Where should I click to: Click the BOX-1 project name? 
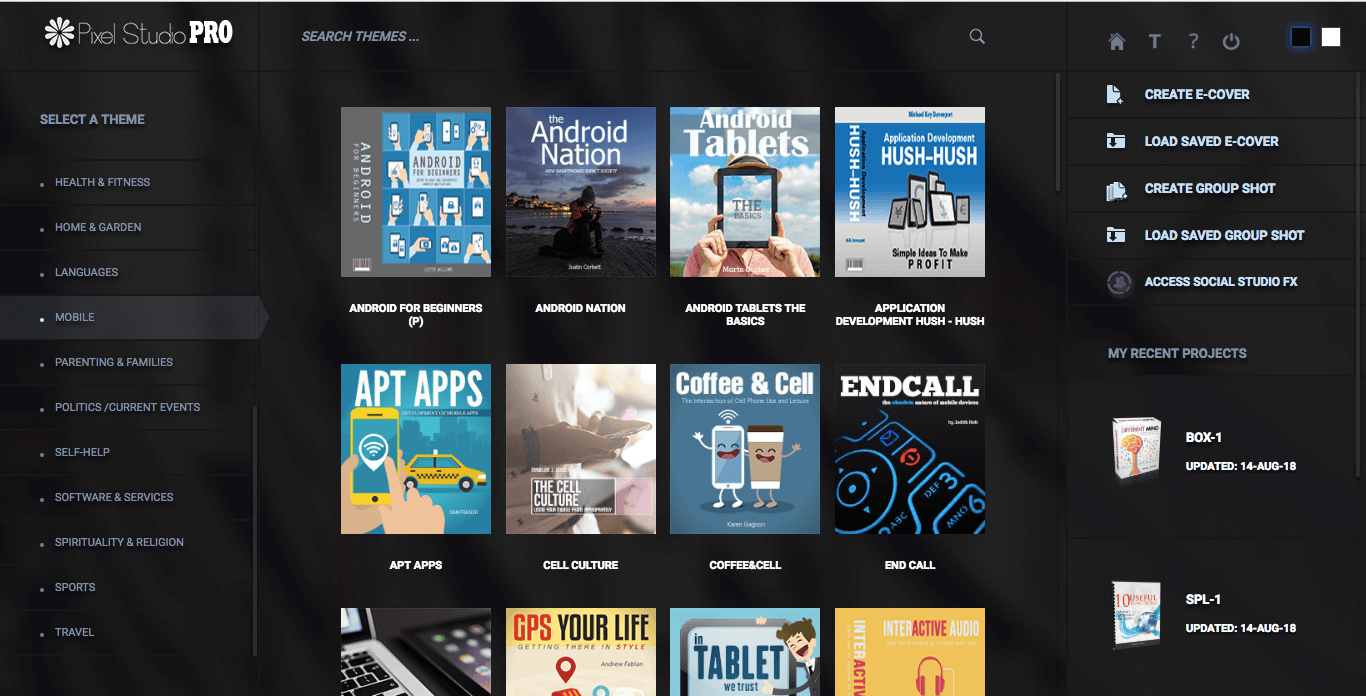tap(1204, 438)
